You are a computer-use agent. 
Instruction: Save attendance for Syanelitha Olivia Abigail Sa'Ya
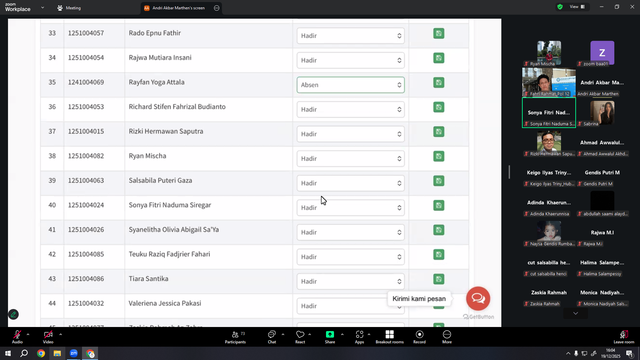[439, 230]
